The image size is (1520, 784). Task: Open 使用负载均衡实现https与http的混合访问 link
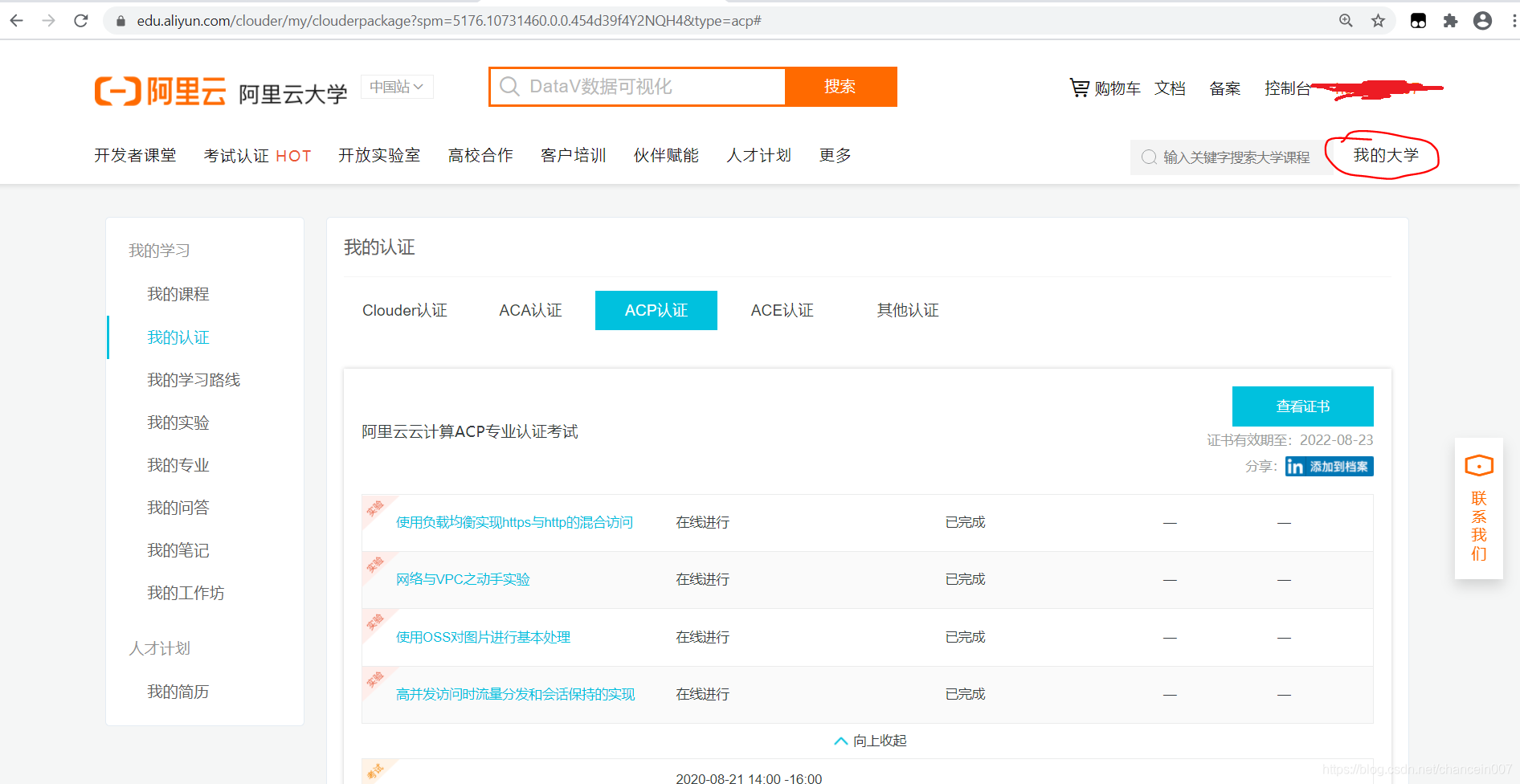coord(515,522)
